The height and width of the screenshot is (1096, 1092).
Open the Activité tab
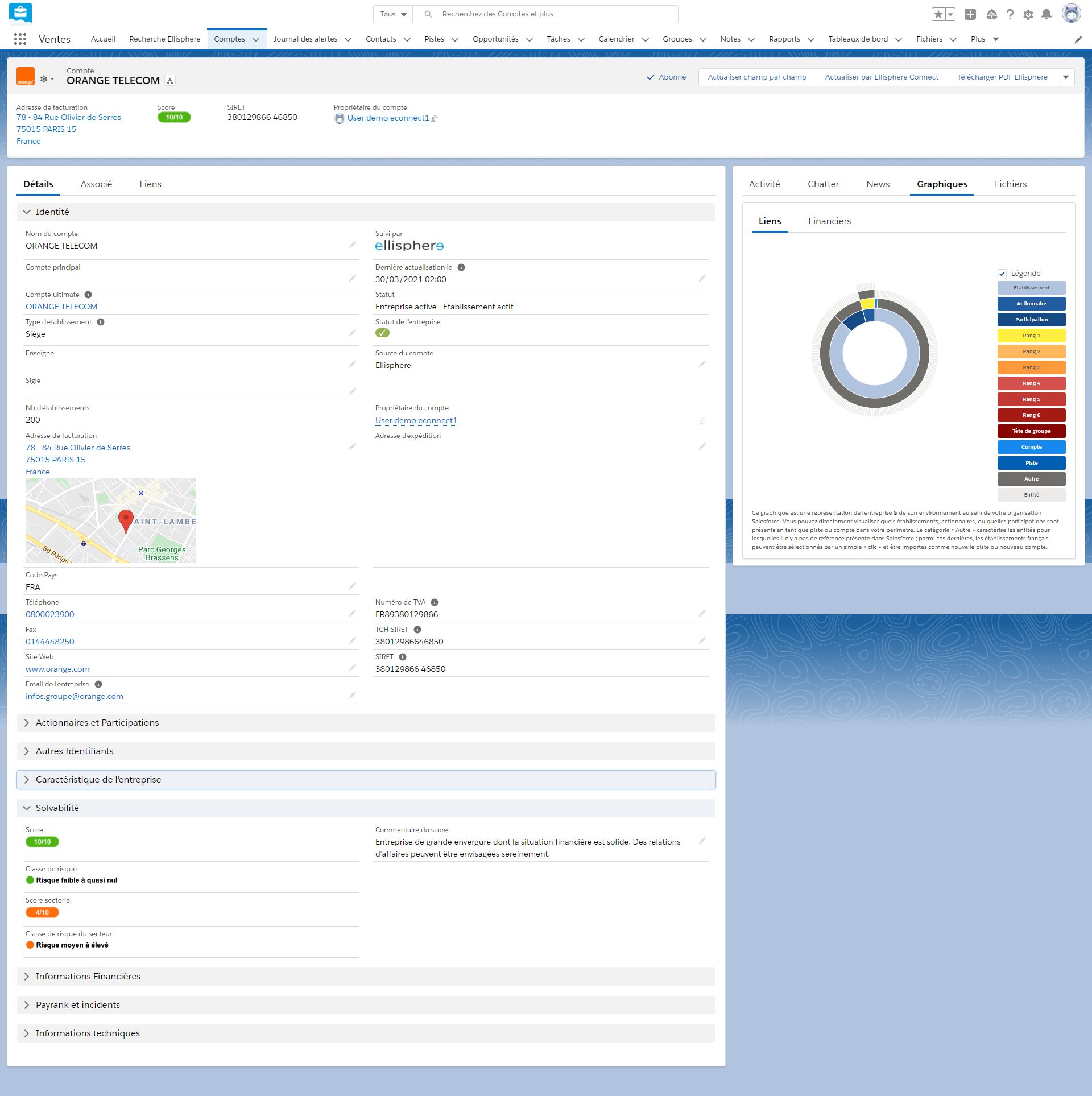pos(764,184)
